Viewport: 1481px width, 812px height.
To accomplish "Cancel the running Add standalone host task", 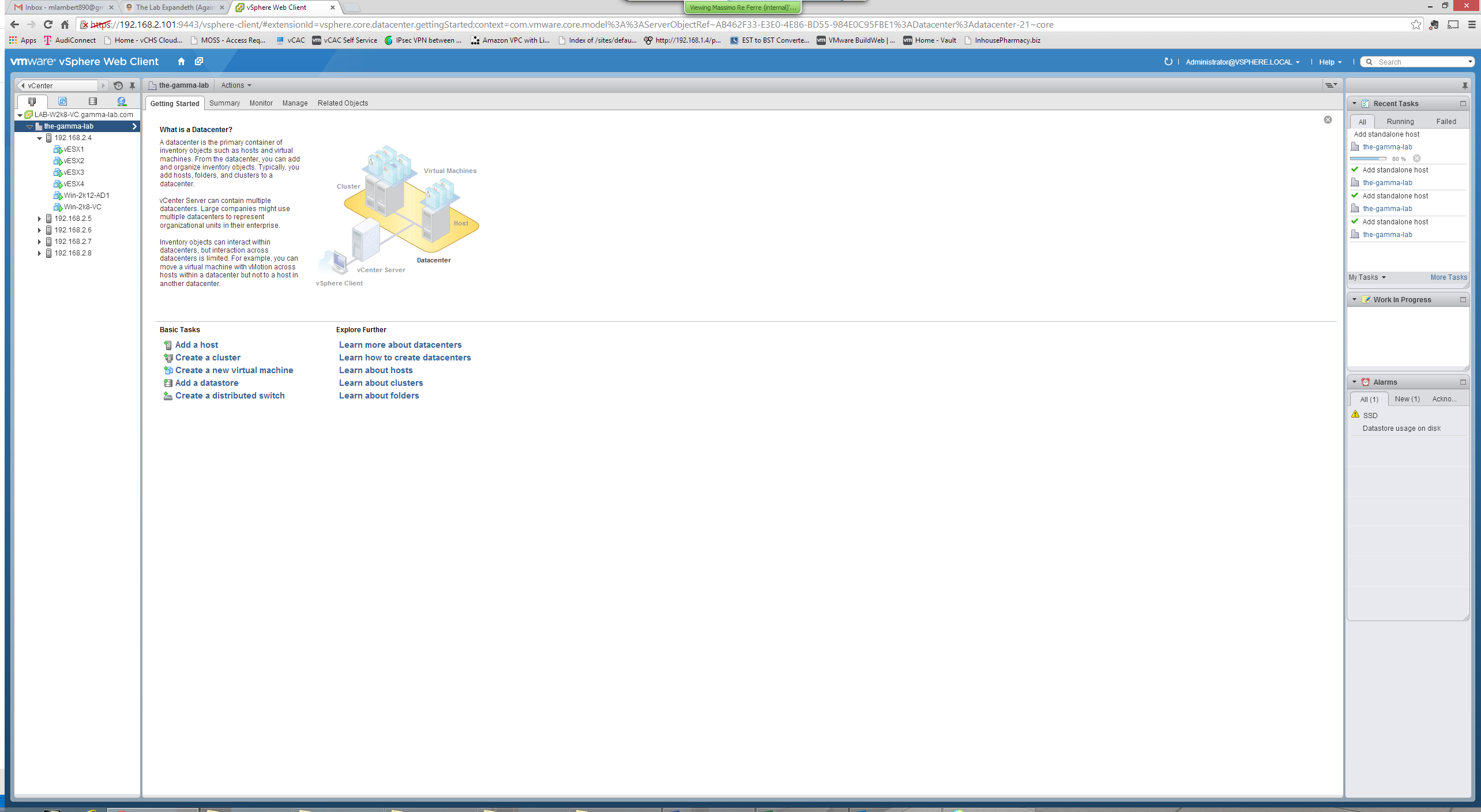I will pos(1416,159).
